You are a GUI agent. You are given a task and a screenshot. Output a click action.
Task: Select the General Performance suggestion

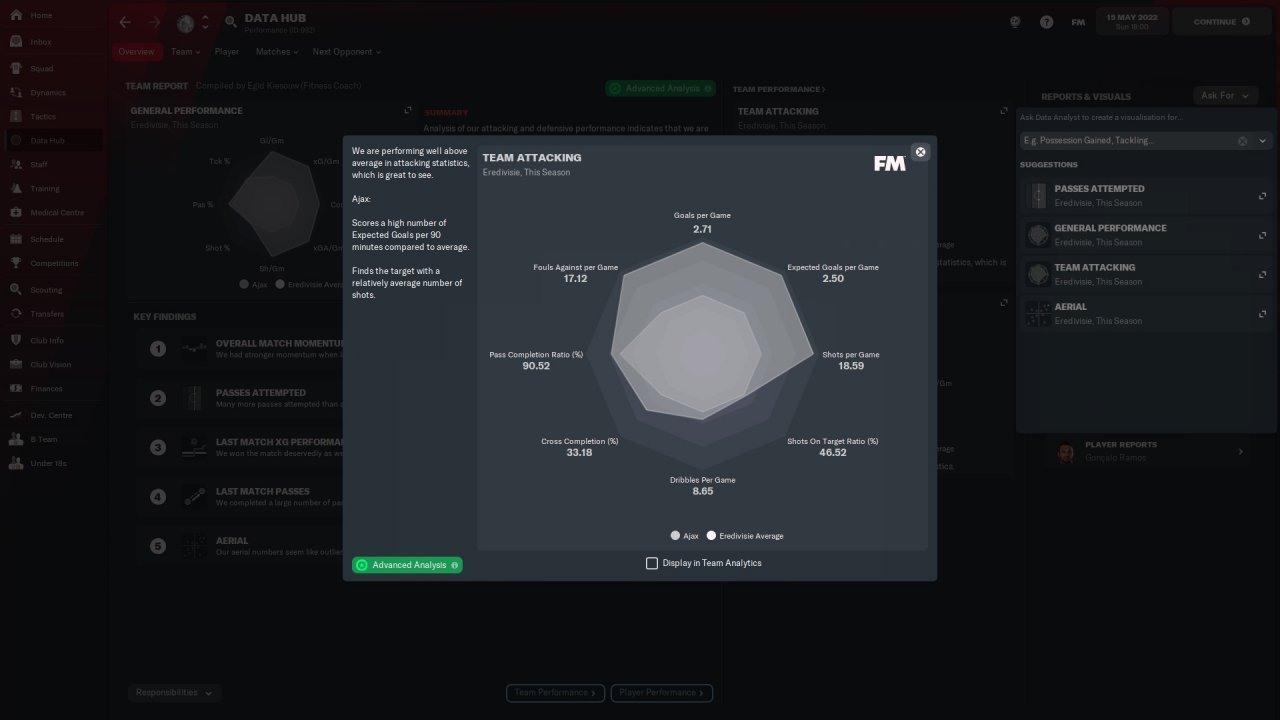tap(1145, 235)
